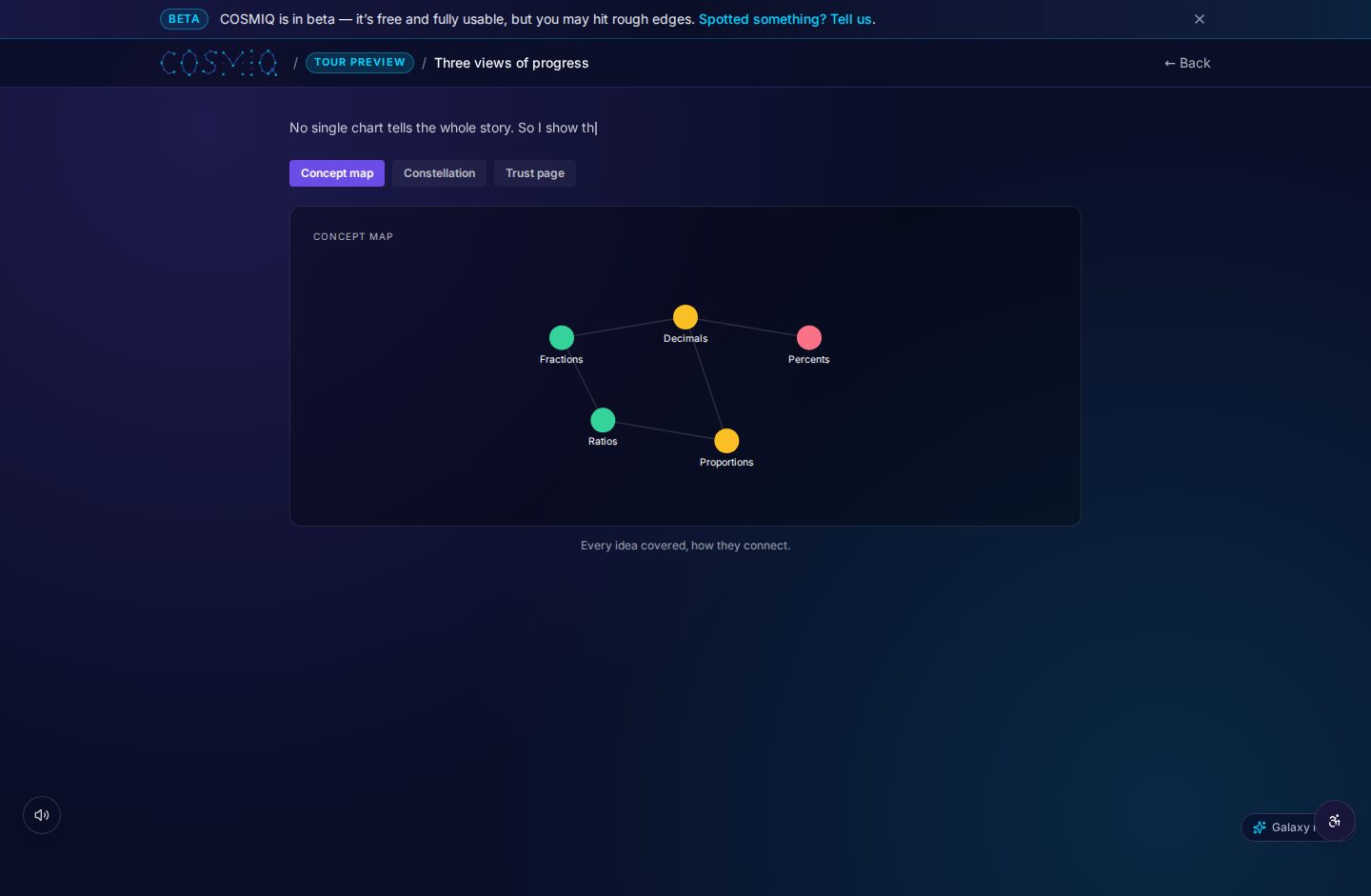Select the Concept map tab
Viewport: 1371px width, 896px height.
[337, 173]
